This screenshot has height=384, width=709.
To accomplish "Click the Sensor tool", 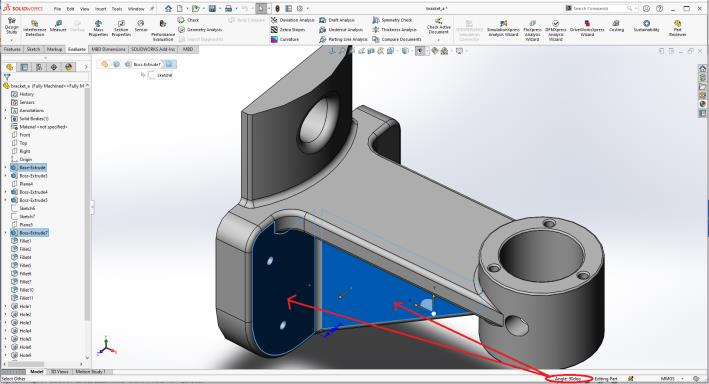I will click(141, 26).
